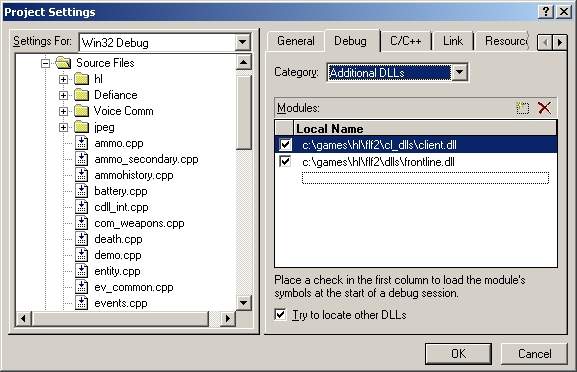
Task: Open the Category dropdown arrow
Action: pyautogui.click(x=459, y=72)
